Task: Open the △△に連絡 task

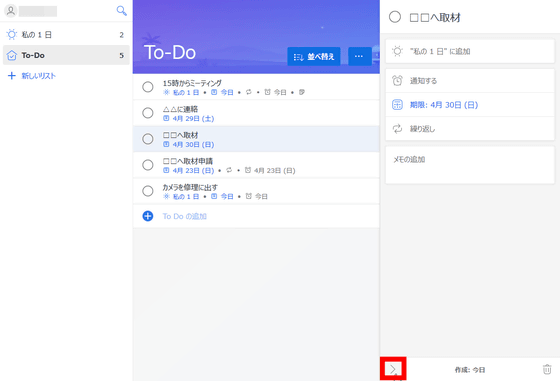Action: tap(256, 113)
